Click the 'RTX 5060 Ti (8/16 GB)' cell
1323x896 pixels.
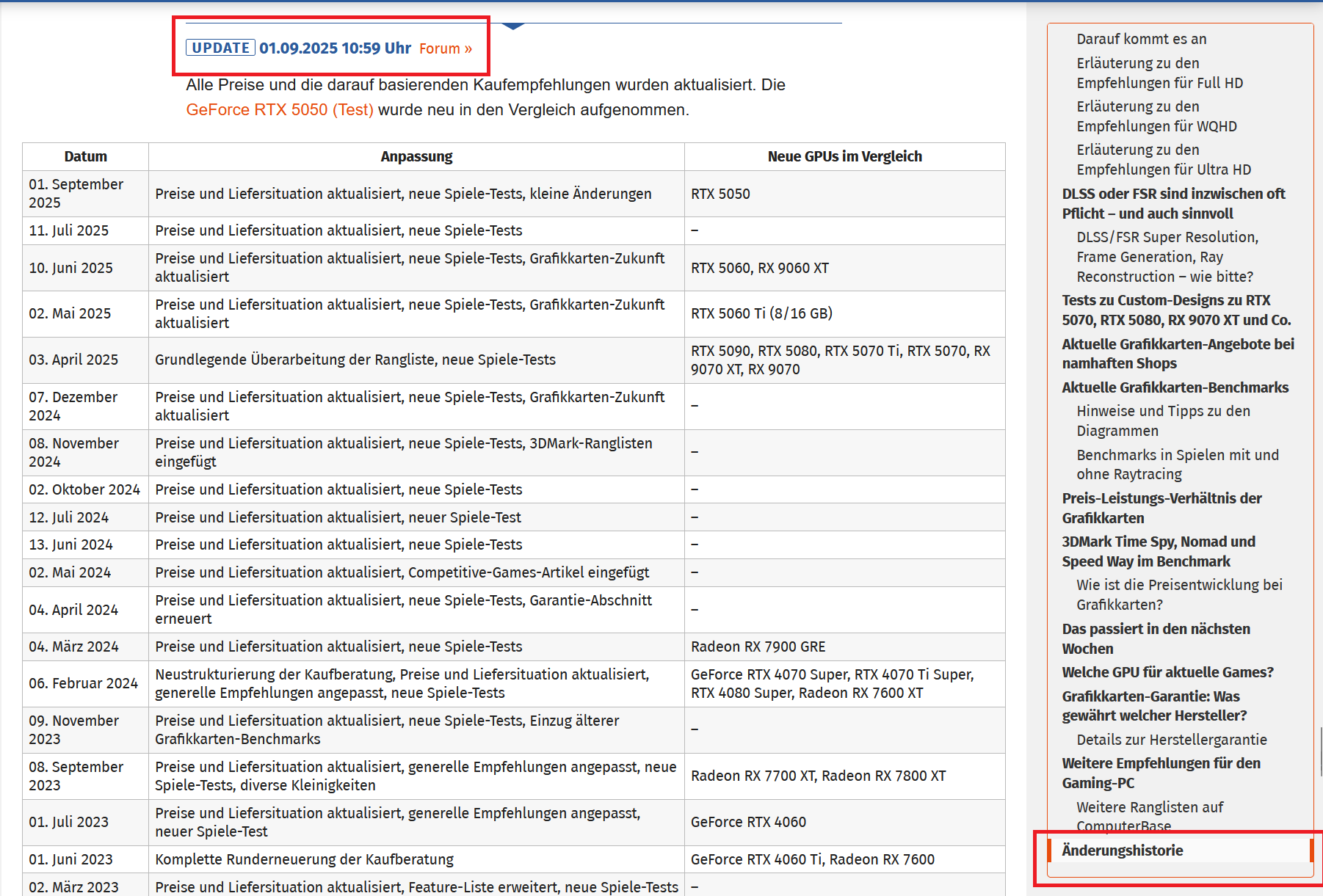844,313
